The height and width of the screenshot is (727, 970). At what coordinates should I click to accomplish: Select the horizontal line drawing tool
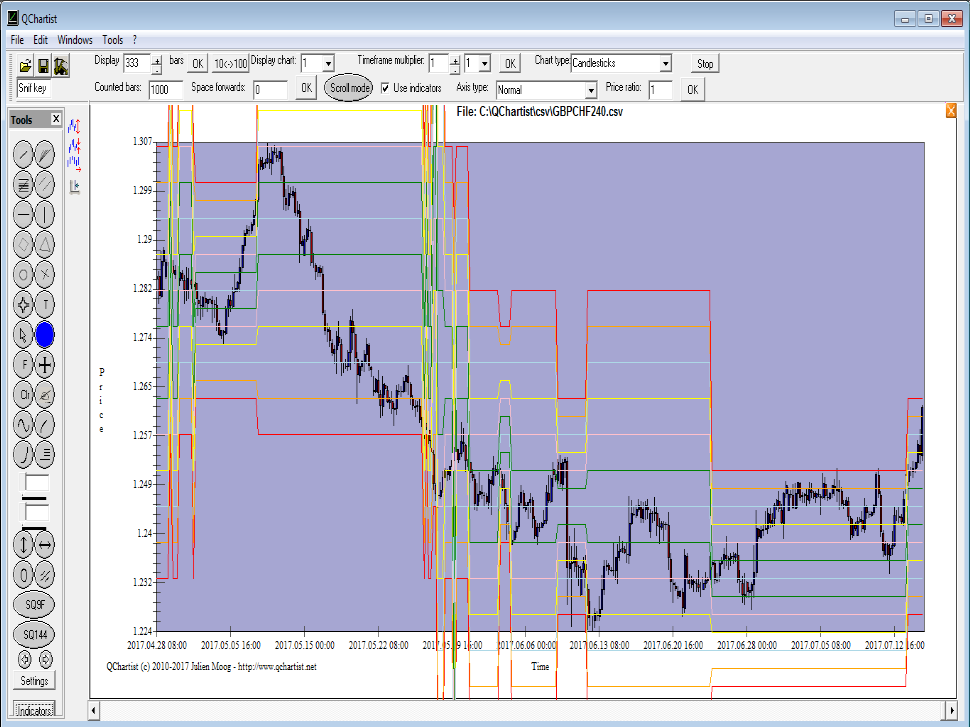(x=23, y=214)
